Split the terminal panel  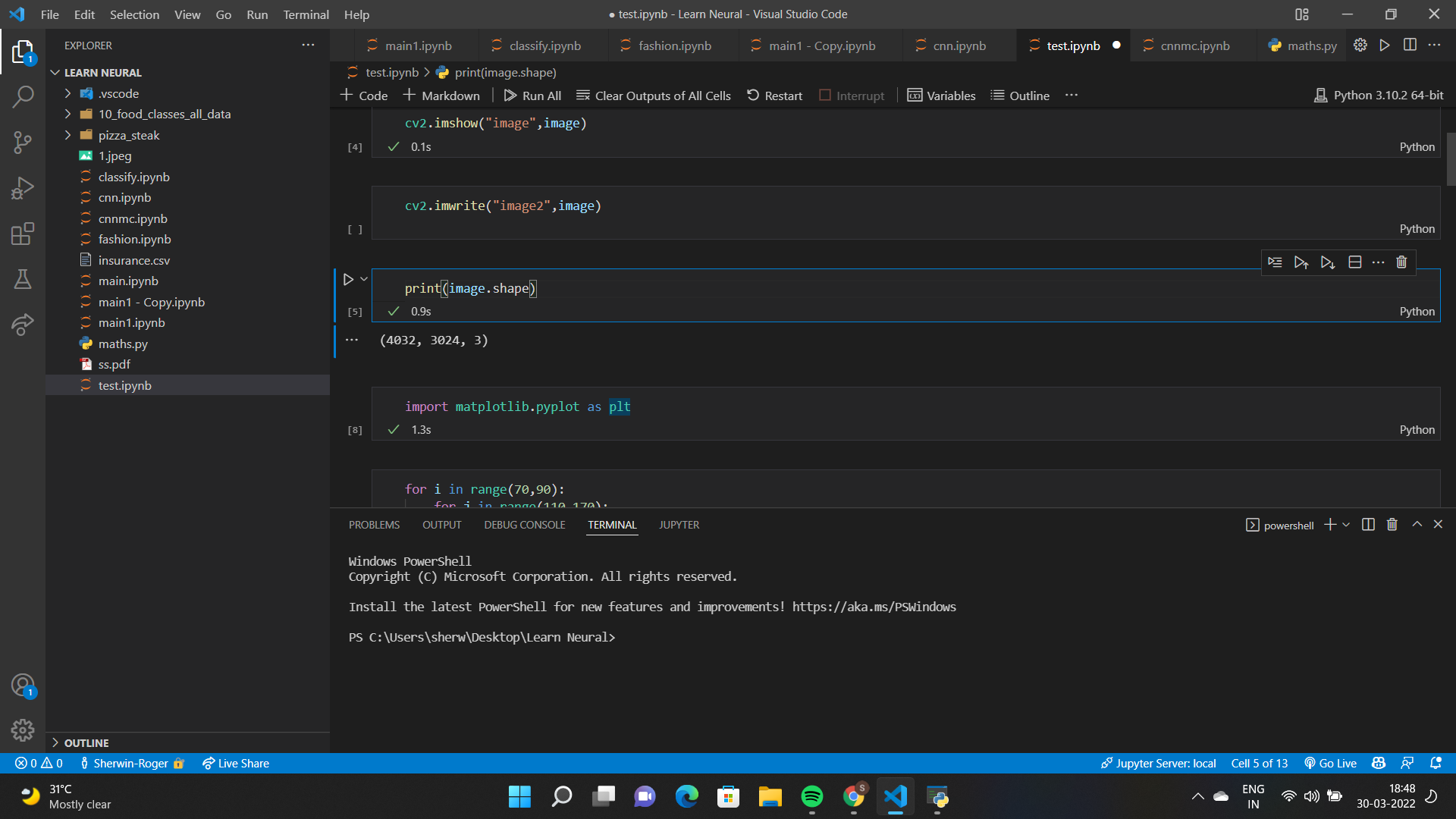[x=1368, y=525]
